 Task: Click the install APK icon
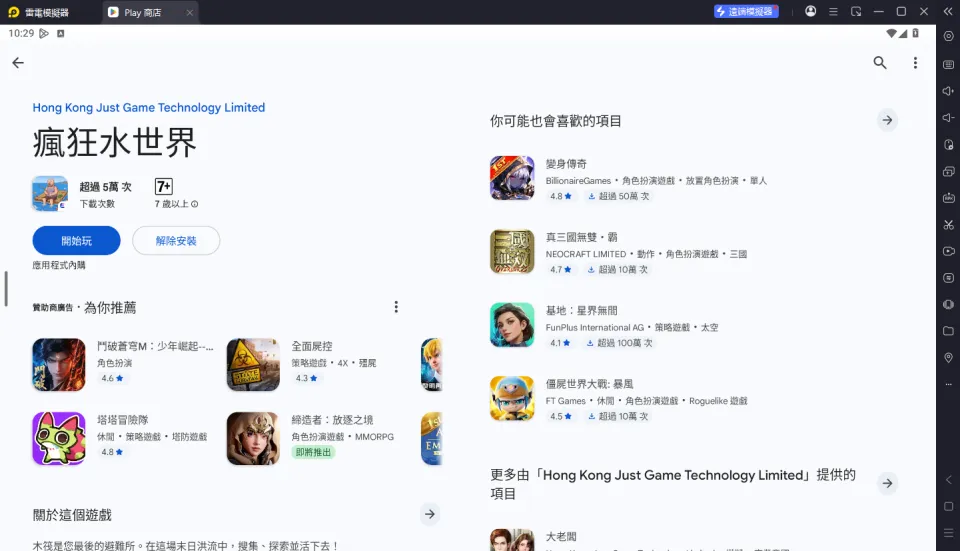[x=948, y=198]
